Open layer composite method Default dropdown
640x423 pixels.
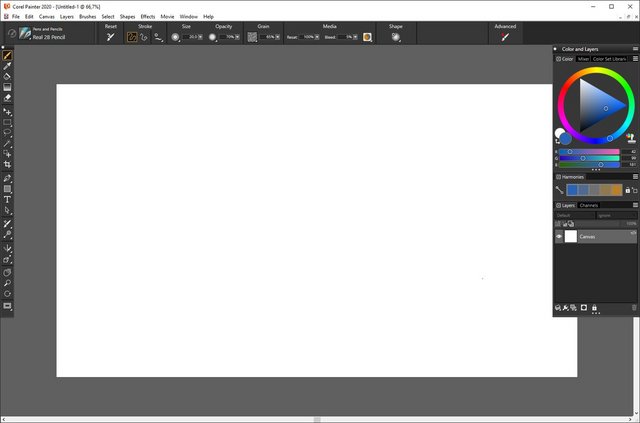pos(575,215)
